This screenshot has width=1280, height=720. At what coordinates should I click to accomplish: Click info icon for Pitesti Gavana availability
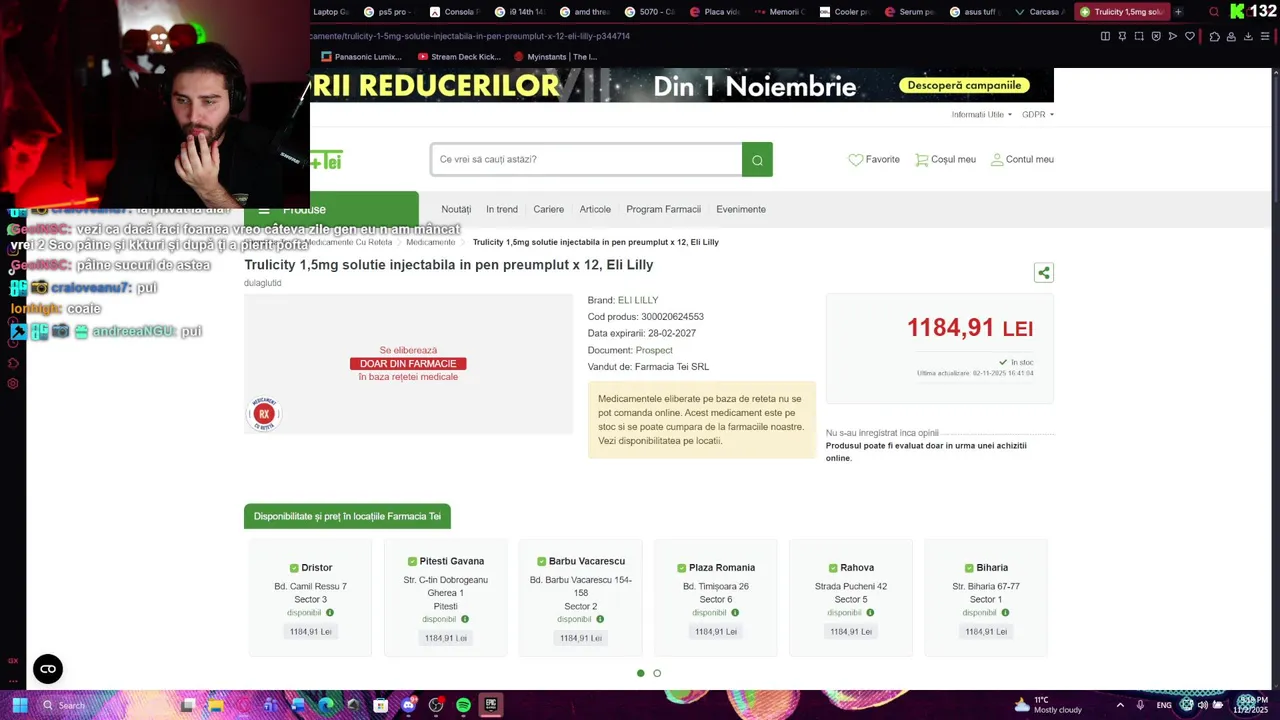(x=465, y=619)
